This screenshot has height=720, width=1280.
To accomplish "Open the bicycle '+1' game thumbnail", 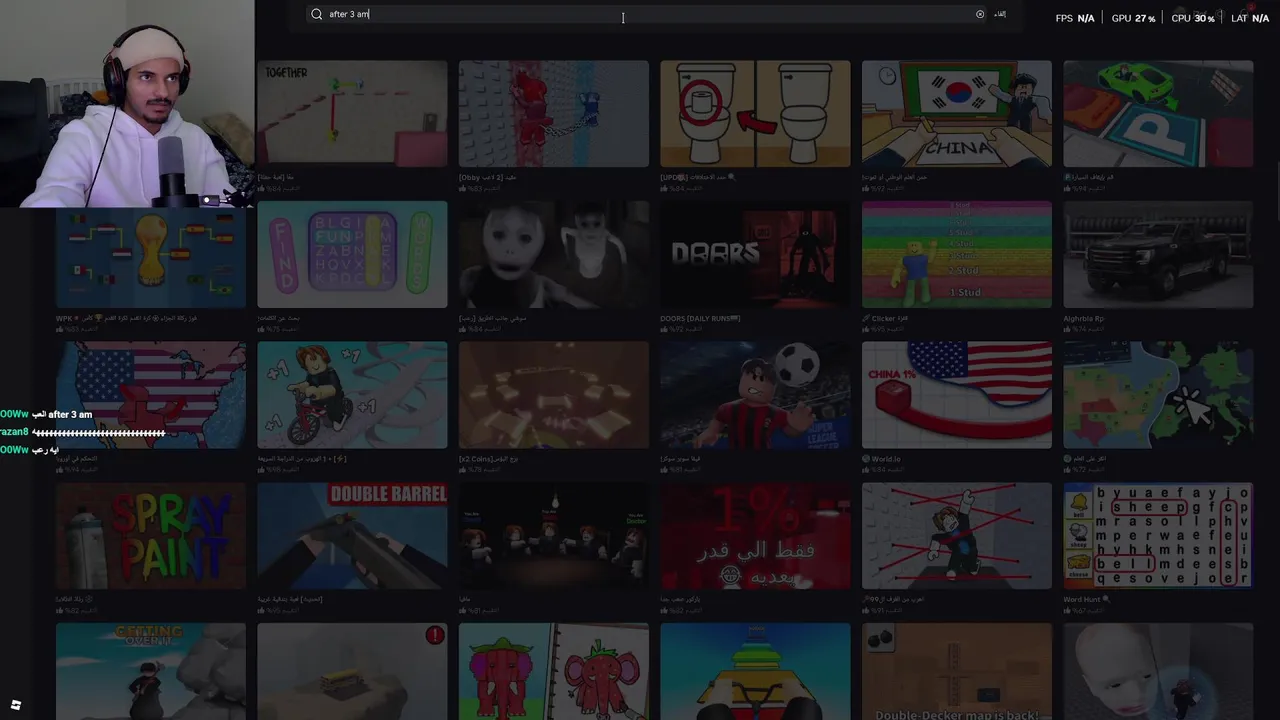I will [352, 395].
